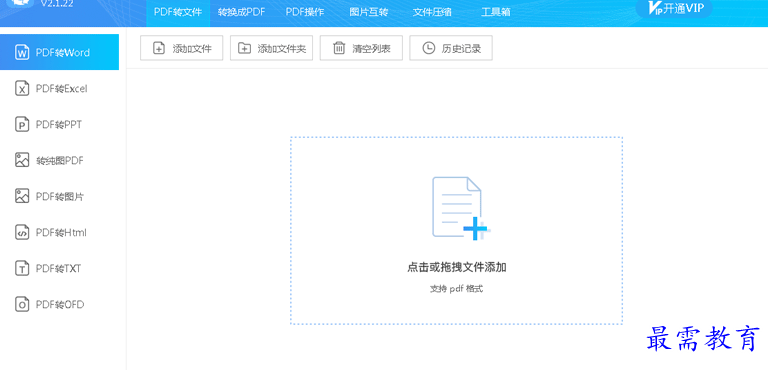Click the OFD file icon in sidebar
The width and height of the screenshot is (768, 370).
[22, 304]
